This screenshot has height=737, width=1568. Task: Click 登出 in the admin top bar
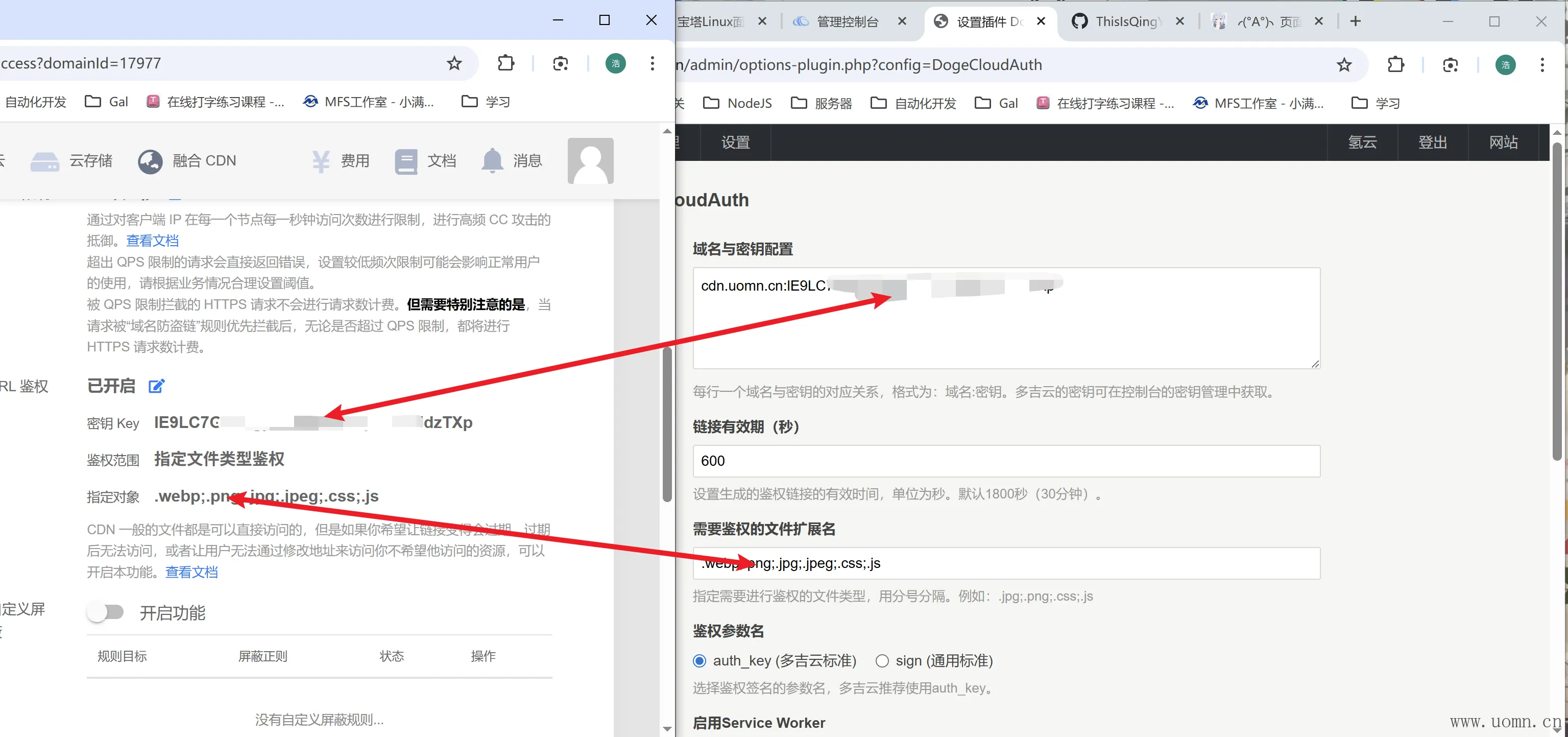pyautogui.click(x=1432, y=142)
